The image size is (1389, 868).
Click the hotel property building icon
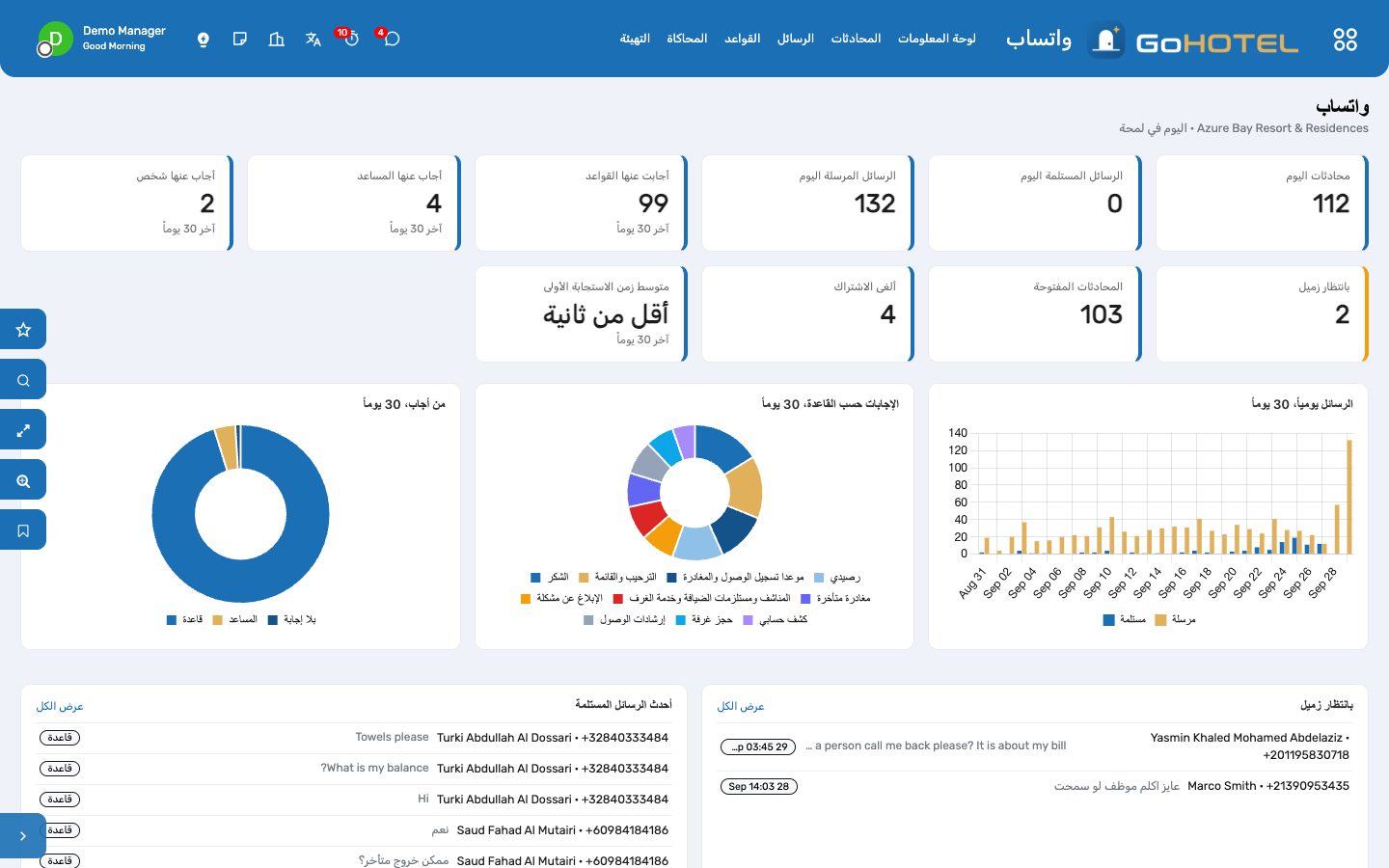[x=277, y=40]
